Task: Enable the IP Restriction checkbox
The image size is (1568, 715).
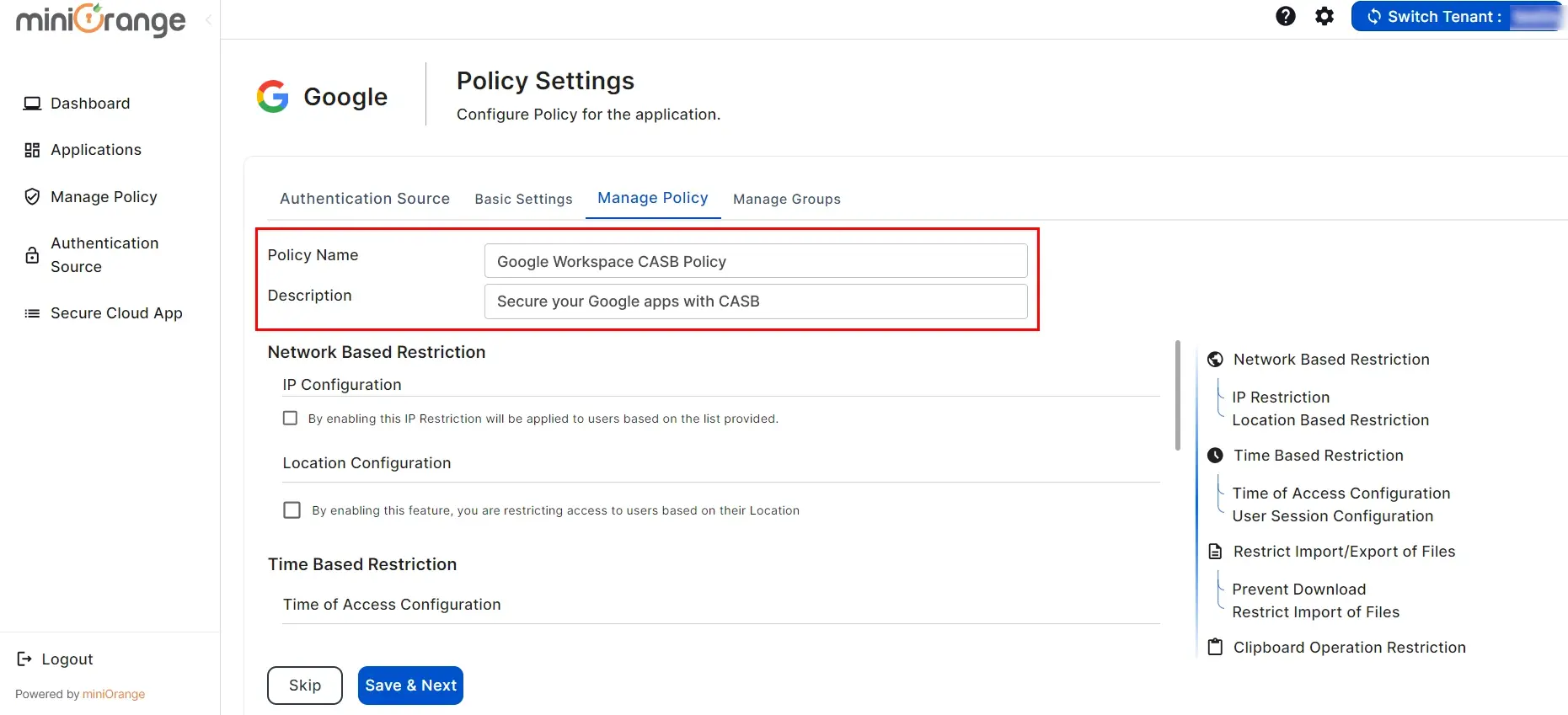Action: tap(290, 419)
